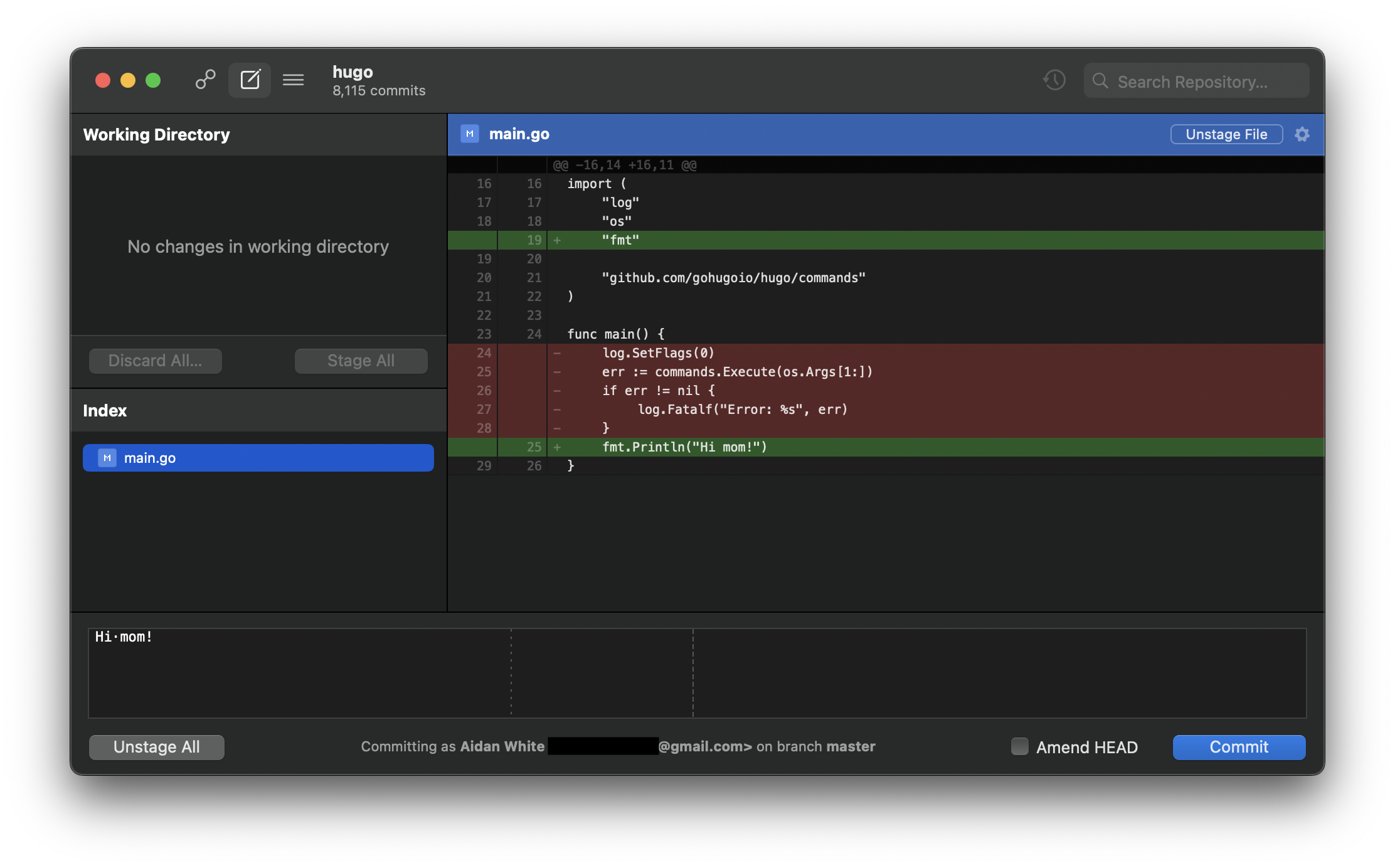
Task: Click the Stage All button
Action: tap(361, 361)
